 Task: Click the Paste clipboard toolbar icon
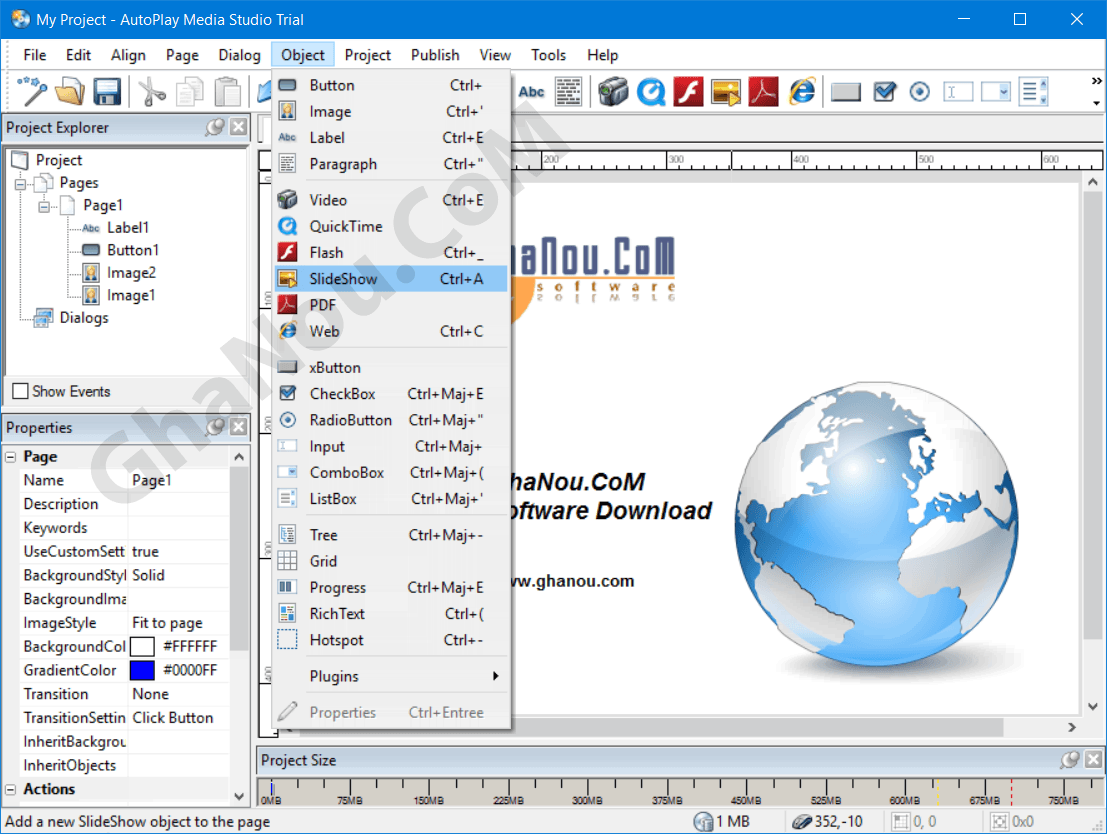227,92
